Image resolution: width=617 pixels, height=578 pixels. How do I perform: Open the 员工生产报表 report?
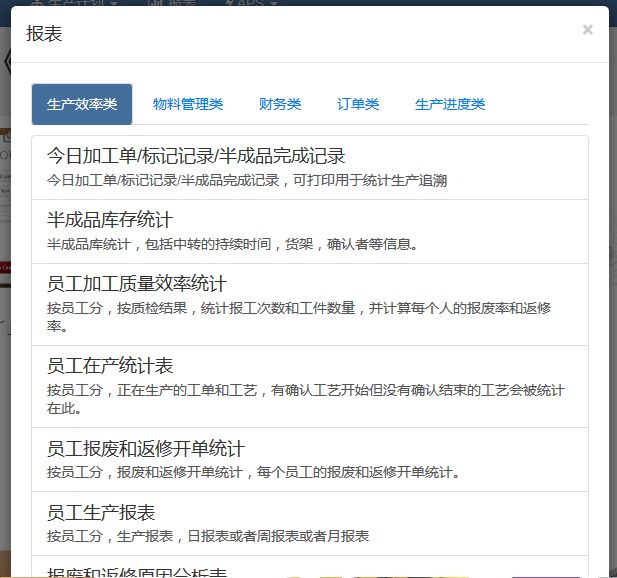[101, 513]
